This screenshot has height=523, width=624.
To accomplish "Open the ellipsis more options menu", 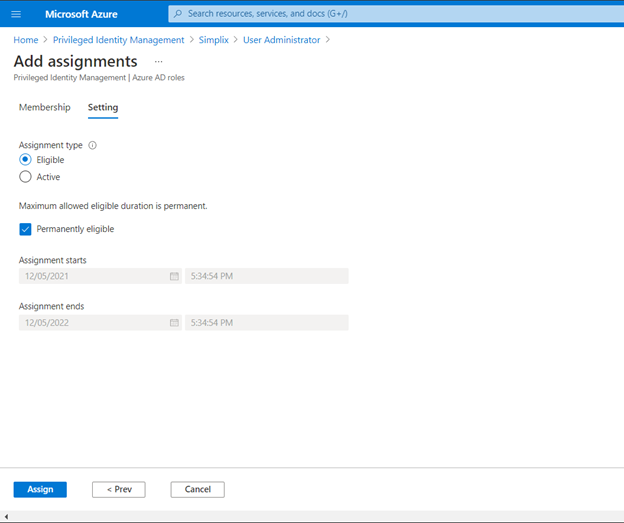I will click(x=158, y=62).
